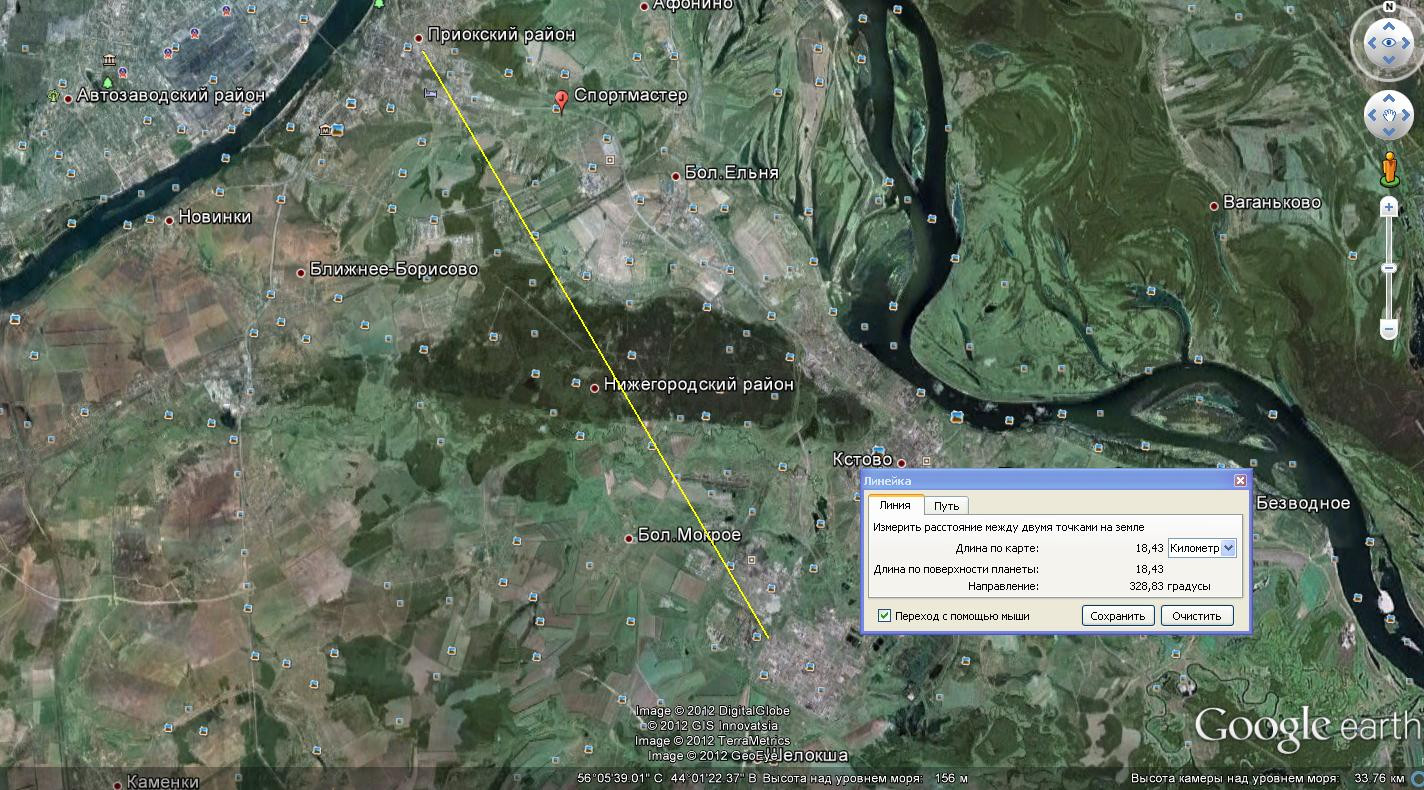This screenshot has height=790, width=1424.
Task: Zoom out with the bottom minus button
Action: (x=1389, y=328)
